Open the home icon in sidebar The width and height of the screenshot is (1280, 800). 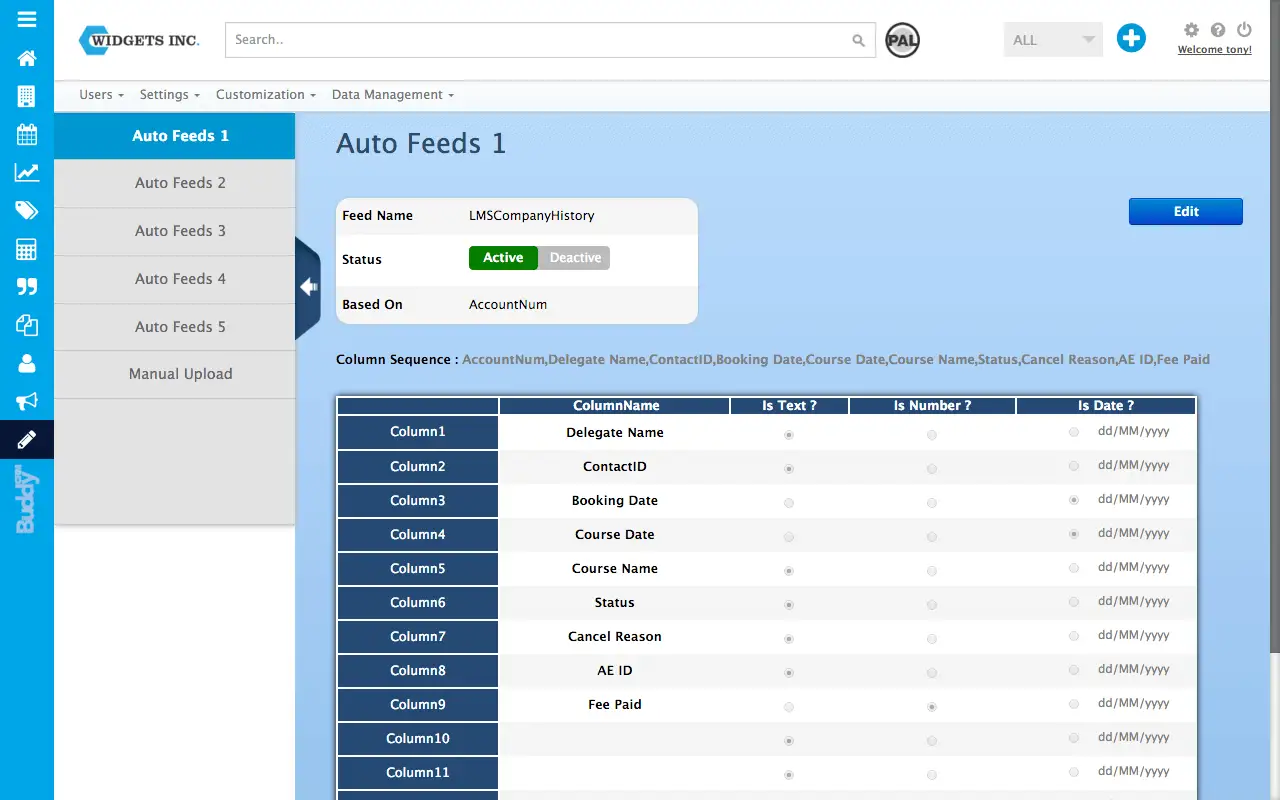coord(27,58)
